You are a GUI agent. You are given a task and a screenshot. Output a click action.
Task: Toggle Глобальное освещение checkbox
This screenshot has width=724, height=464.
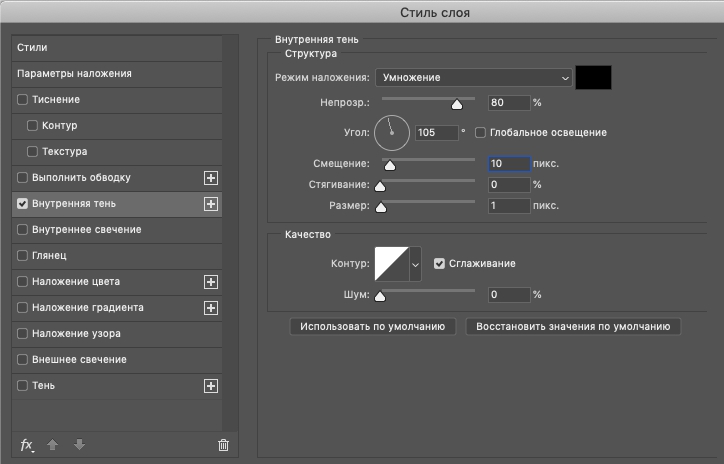coord(480,133)
